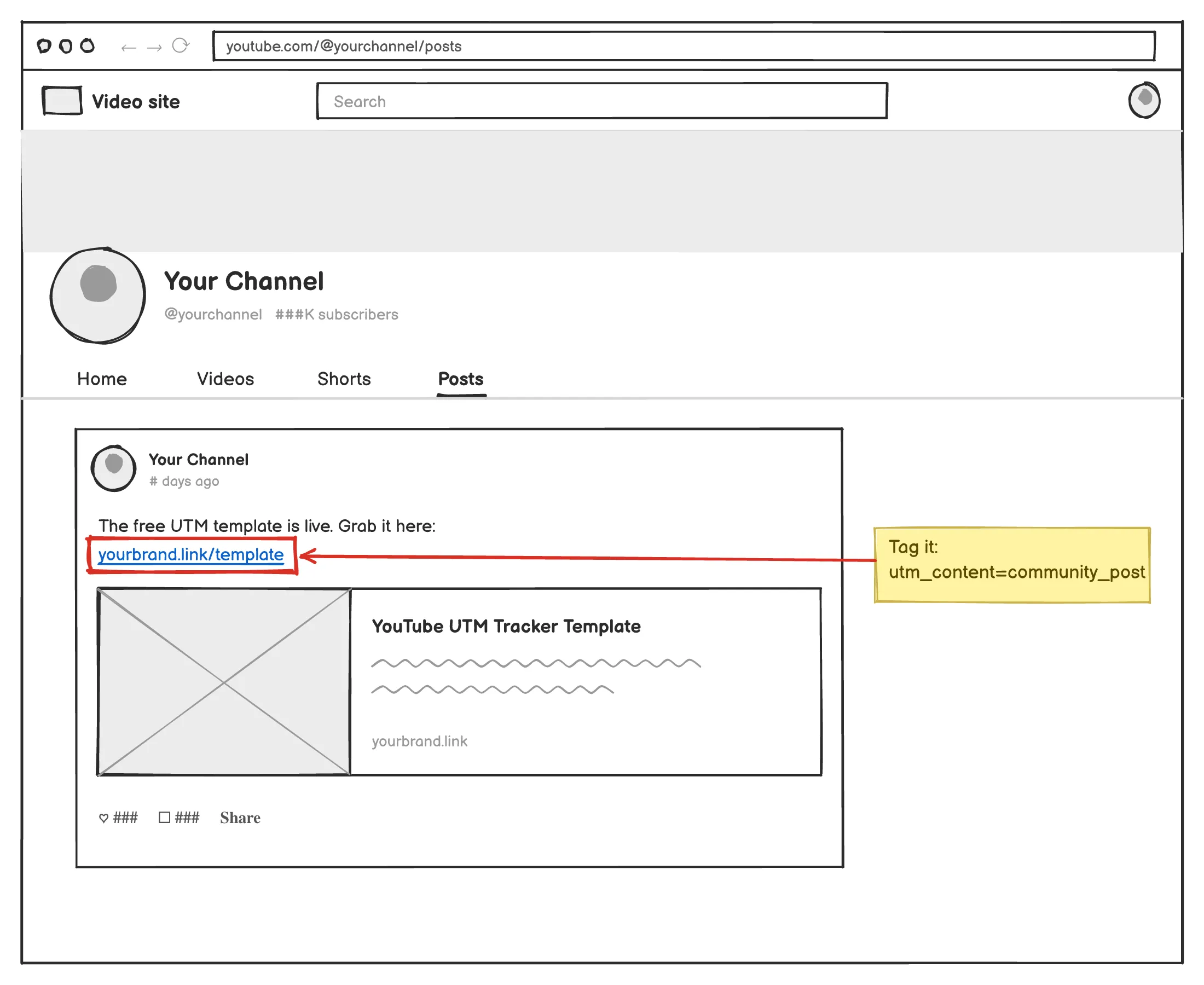Click the large 'Your Channel' heading
This screenshot has height=985, width=1204.
coord(244,281)
